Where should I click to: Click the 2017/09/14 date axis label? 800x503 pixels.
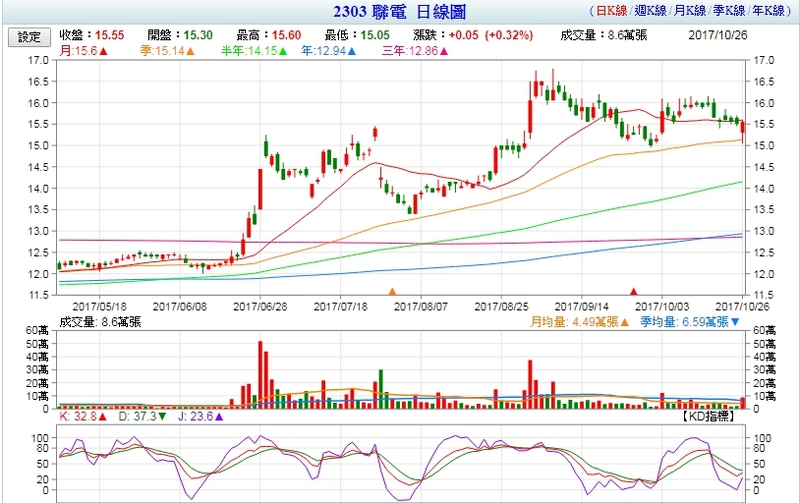coord(582,307)
